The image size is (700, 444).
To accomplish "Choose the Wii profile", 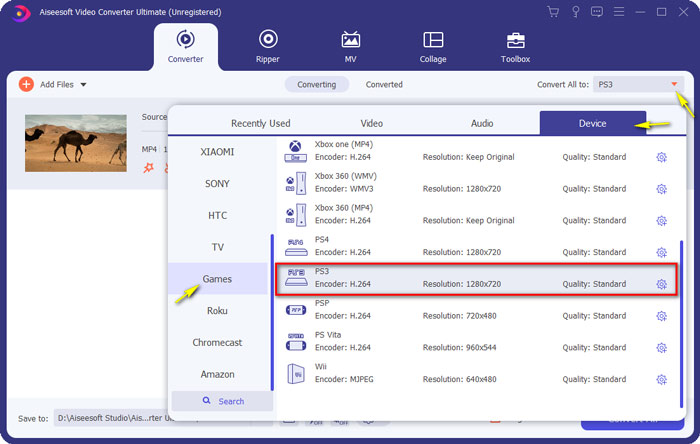I will (x=476, y=373).
